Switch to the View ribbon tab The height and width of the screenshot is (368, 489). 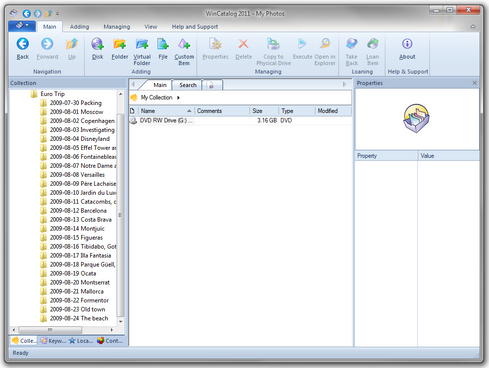click(x=150, y=27)
